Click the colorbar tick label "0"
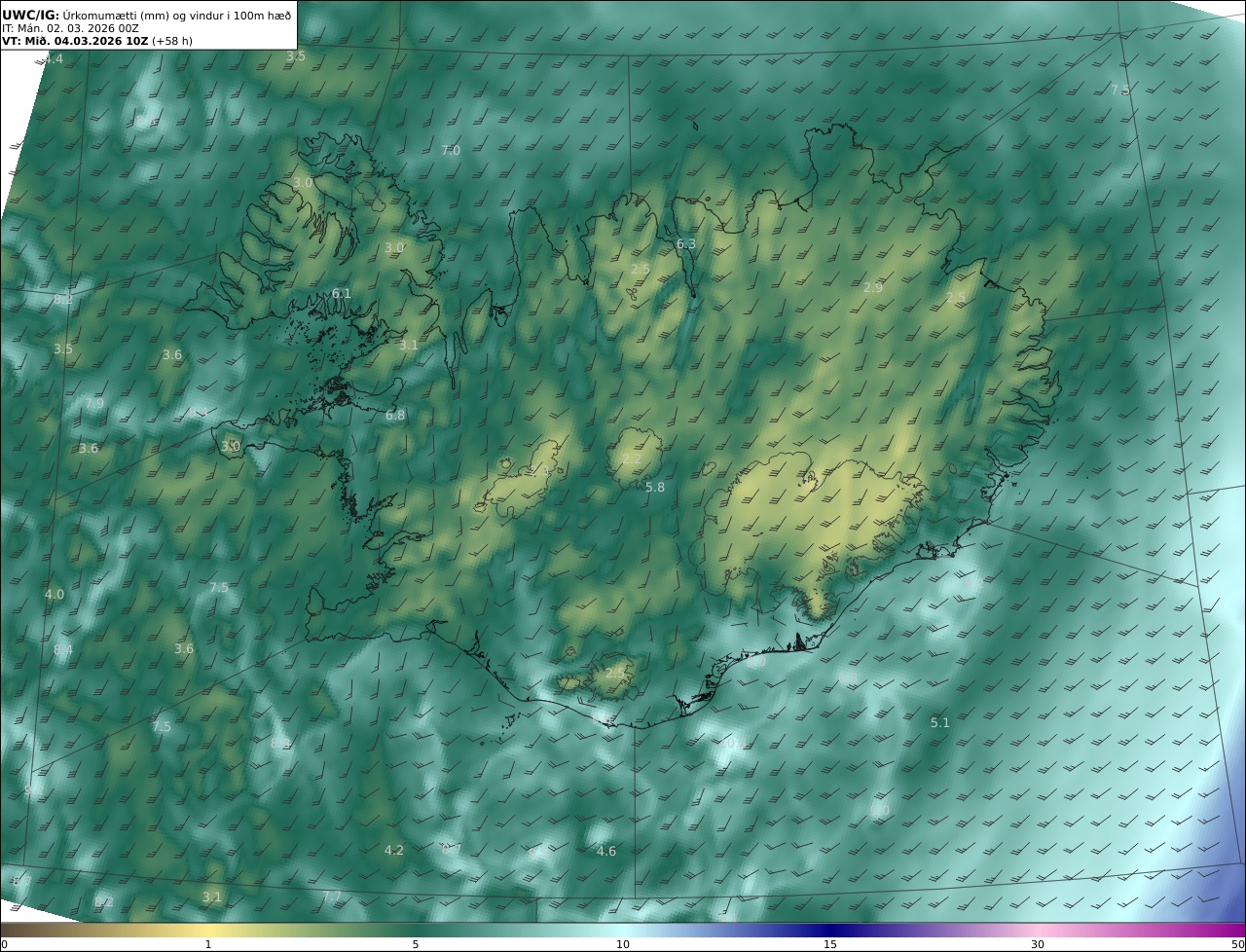Viewport: 1246px width, 952px height. (x=4, y=944)
